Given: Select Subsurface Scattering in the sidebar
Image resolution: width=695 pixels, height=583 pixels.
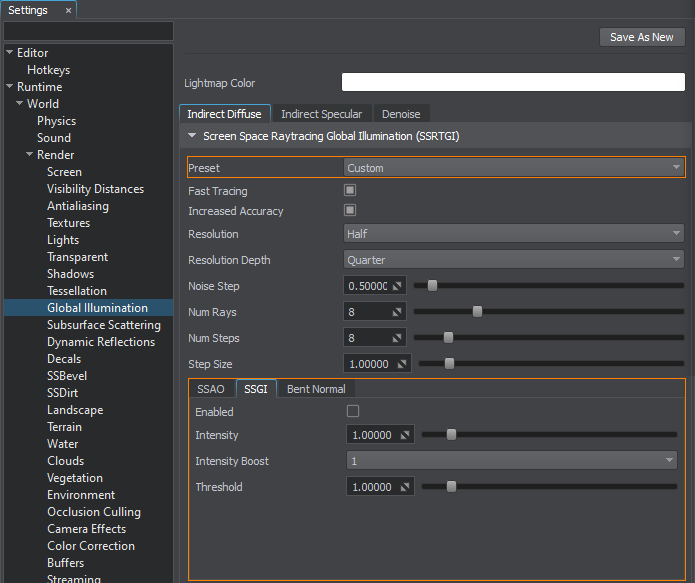Looking at the screenshot, I should click(x=103, y=325).
